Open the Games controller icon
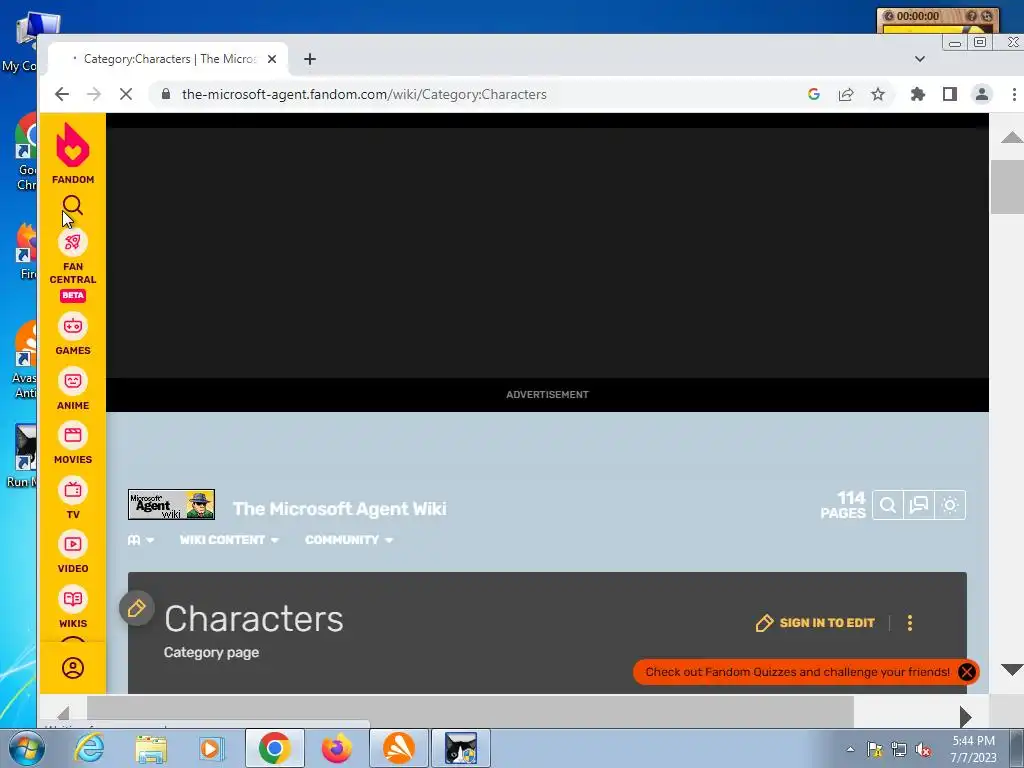The image size is (1024, 768). 72,325
